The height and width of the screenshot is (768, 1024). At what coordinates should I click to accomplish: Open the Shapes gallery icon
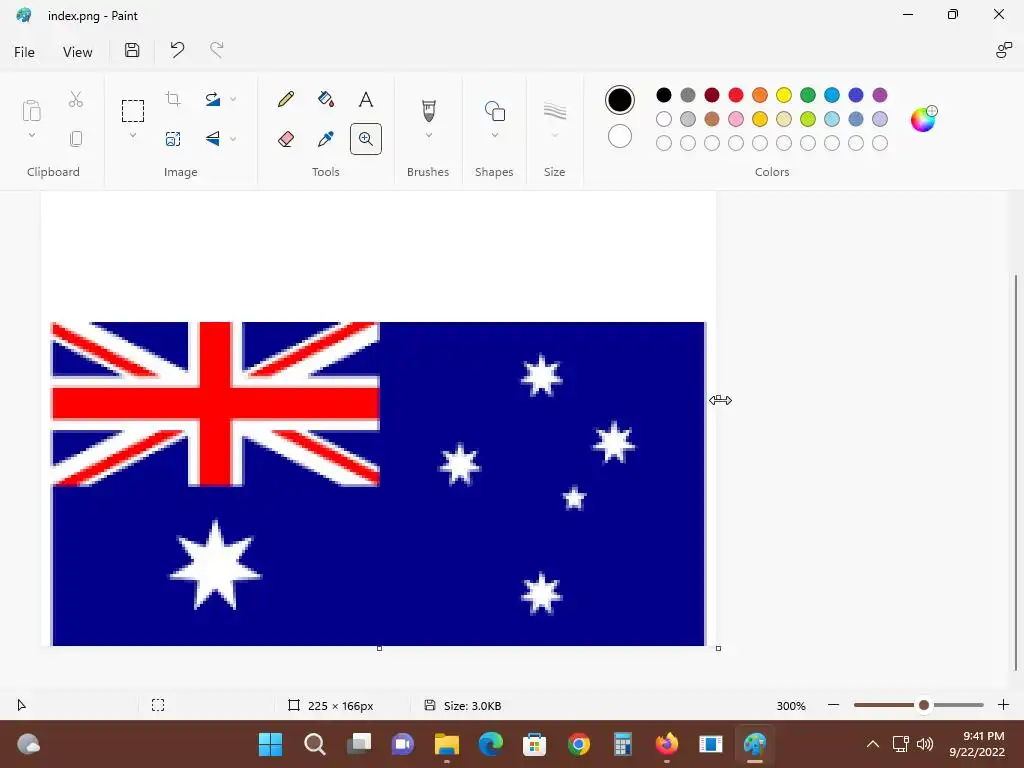[x=494, y=111]
